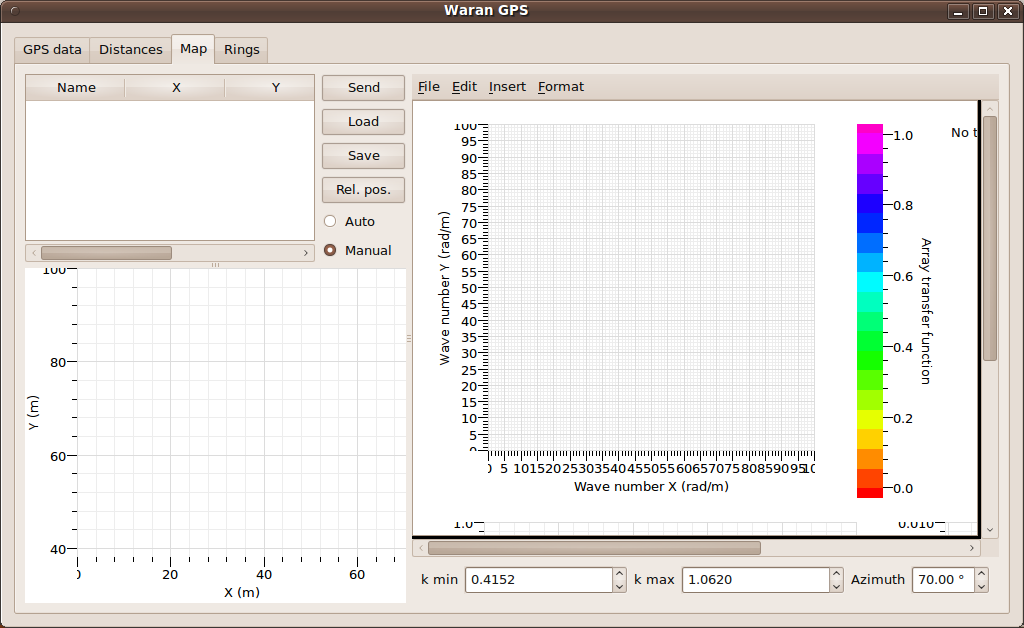
Task: Decrease k min with the down arrow
Action: pyautogui.click(x=619, y=586)
